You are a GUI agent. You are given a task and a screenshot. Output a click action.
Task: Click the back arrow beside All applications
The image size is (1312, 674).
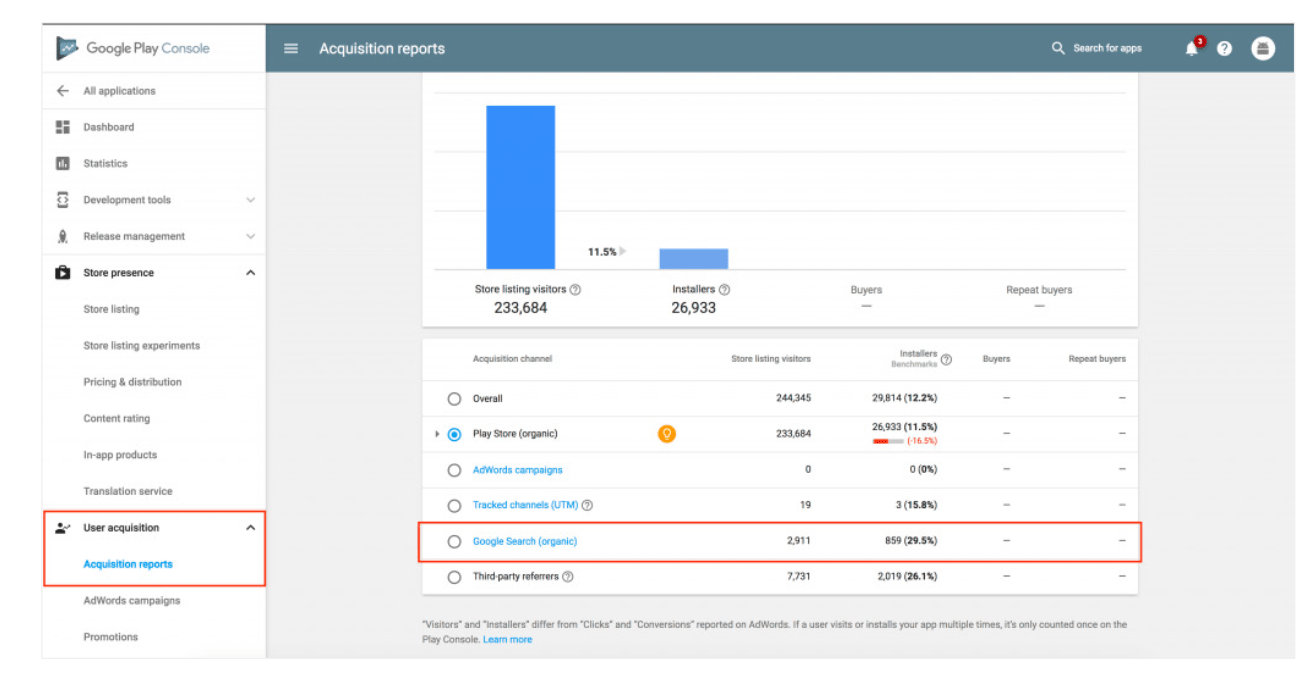(x=63, y=91)
